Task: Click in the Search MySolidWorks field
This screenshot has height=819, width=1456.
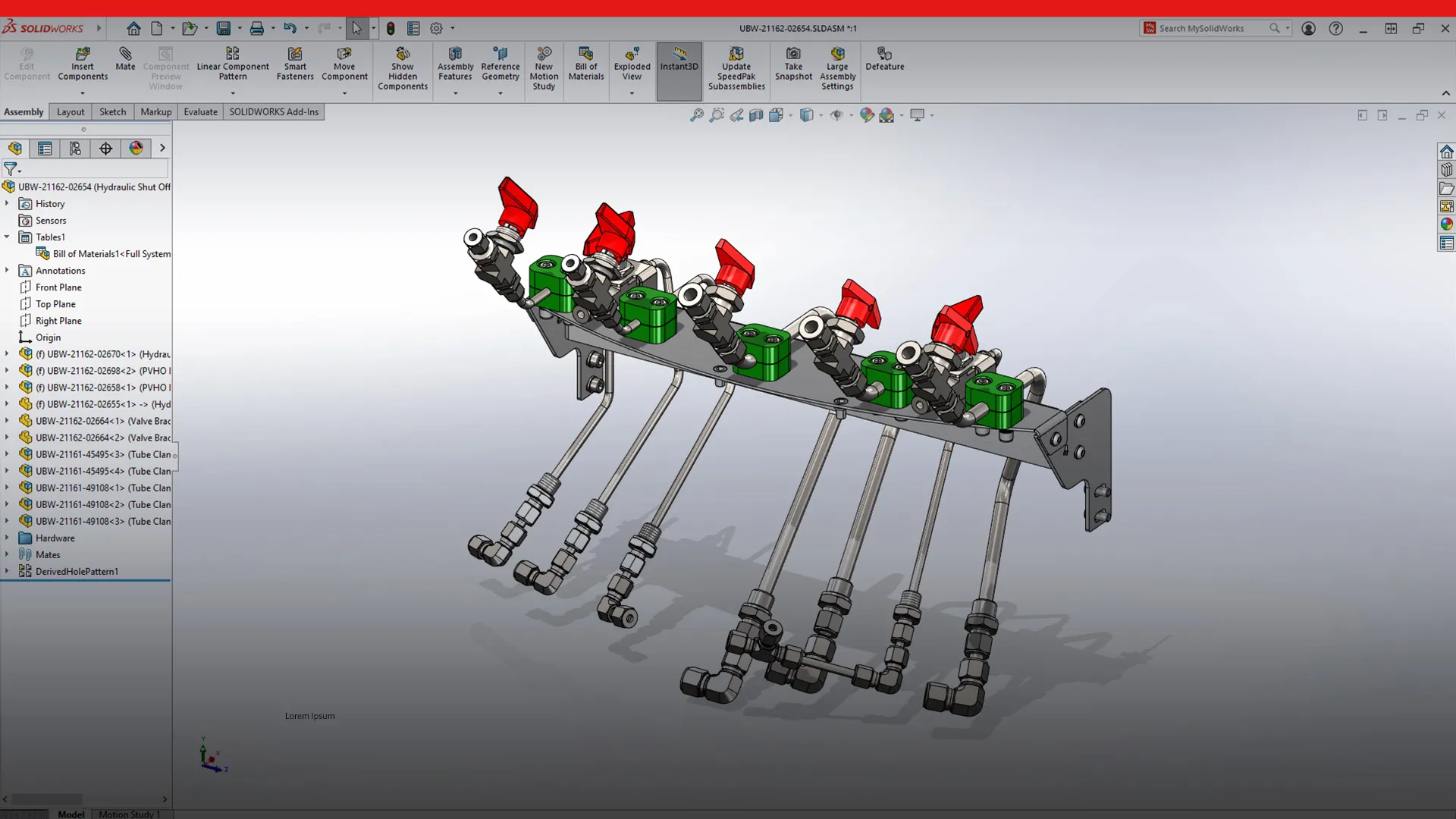Action: [1210, 28]
